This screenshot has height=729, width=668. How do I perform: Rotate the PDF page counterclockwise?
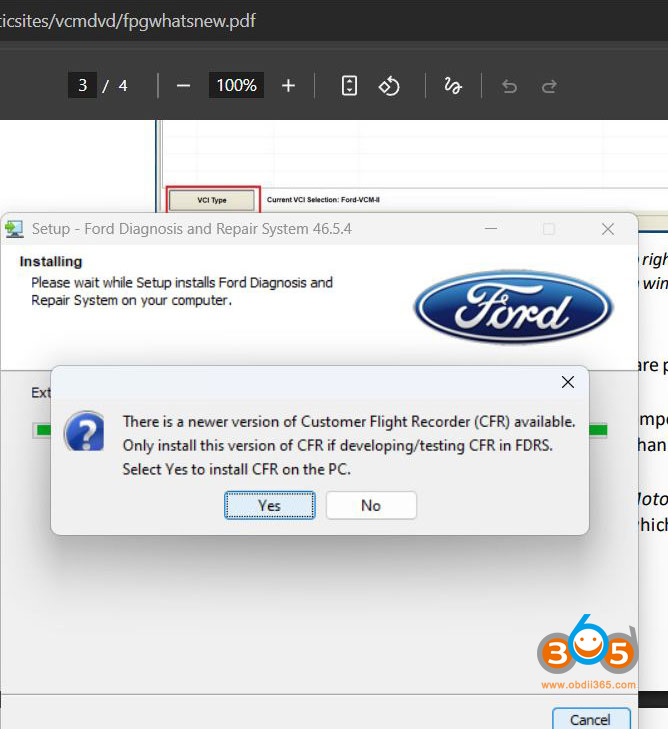389,86
